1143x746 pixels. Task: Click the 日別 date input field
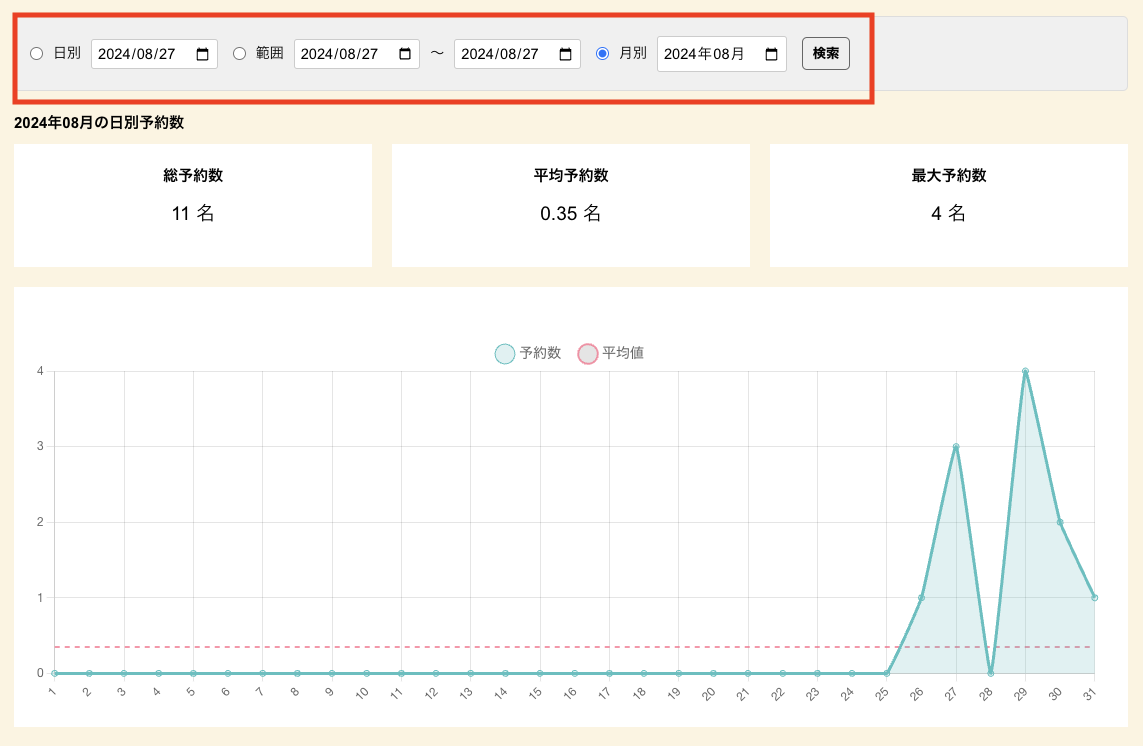[x=154, y=54]
